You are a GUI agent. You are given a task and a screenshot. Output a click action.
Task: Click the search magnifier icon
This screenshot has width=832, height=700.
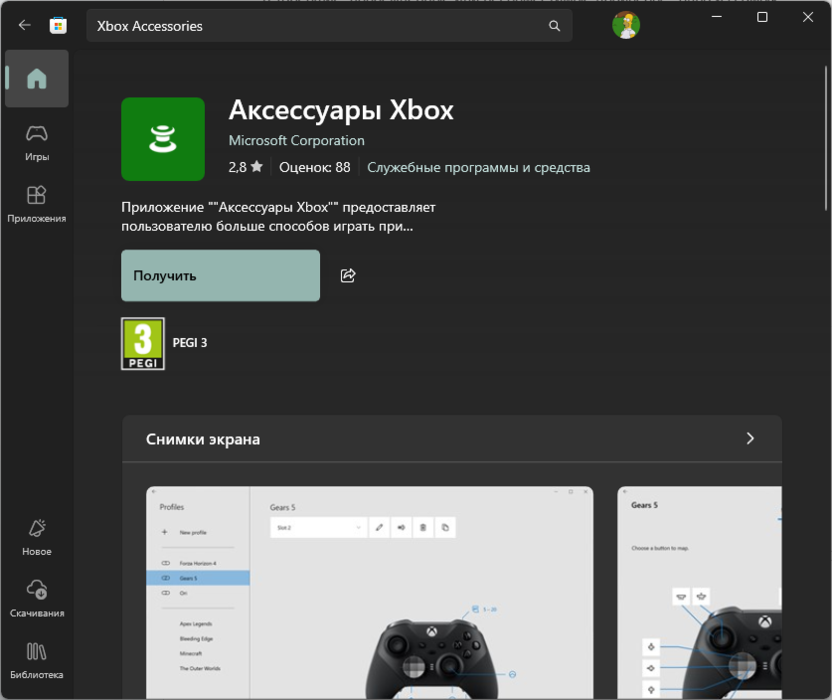tap(555, 27)
